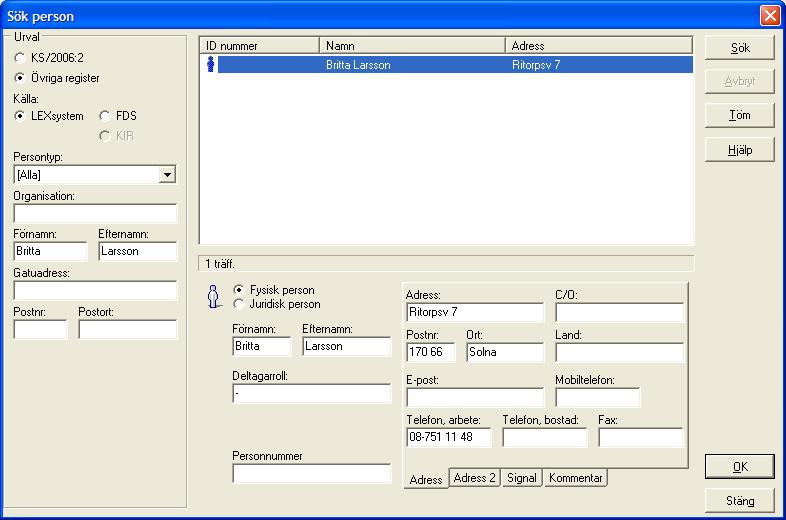Switch to the Adress tab
The image size is (786, 520).
tap(426, 479)
